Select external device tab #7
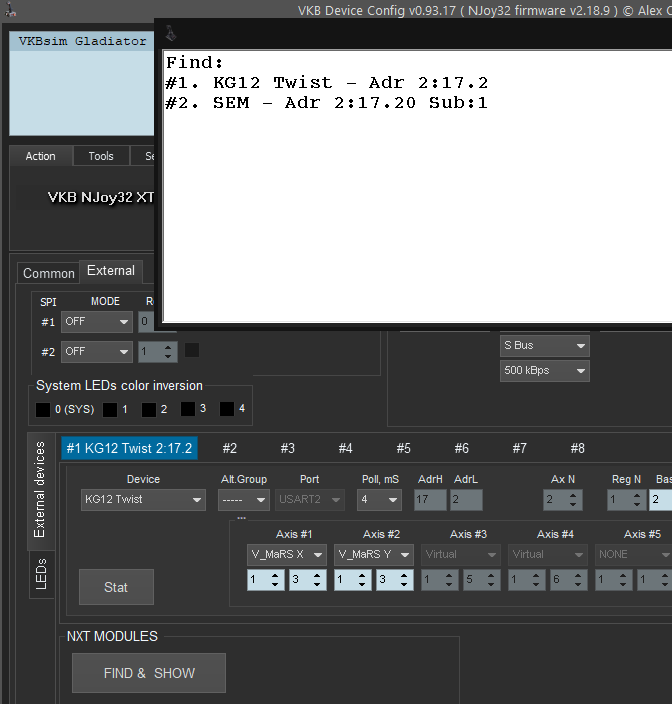 tap(519, 448)
